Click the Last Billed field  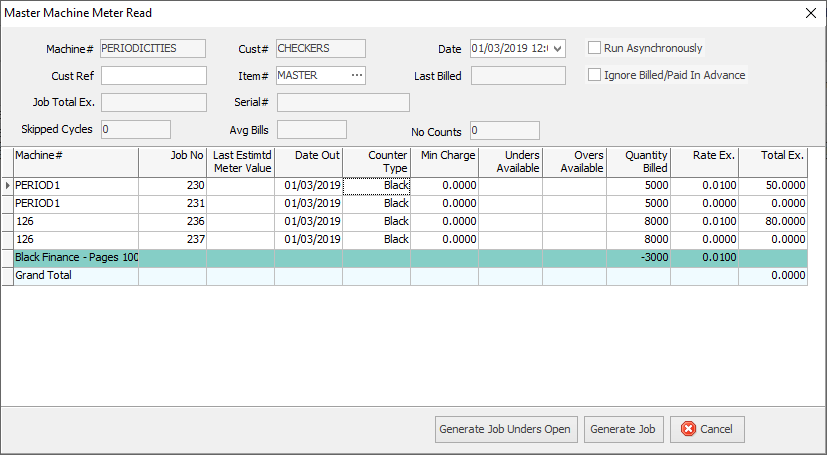518,75
